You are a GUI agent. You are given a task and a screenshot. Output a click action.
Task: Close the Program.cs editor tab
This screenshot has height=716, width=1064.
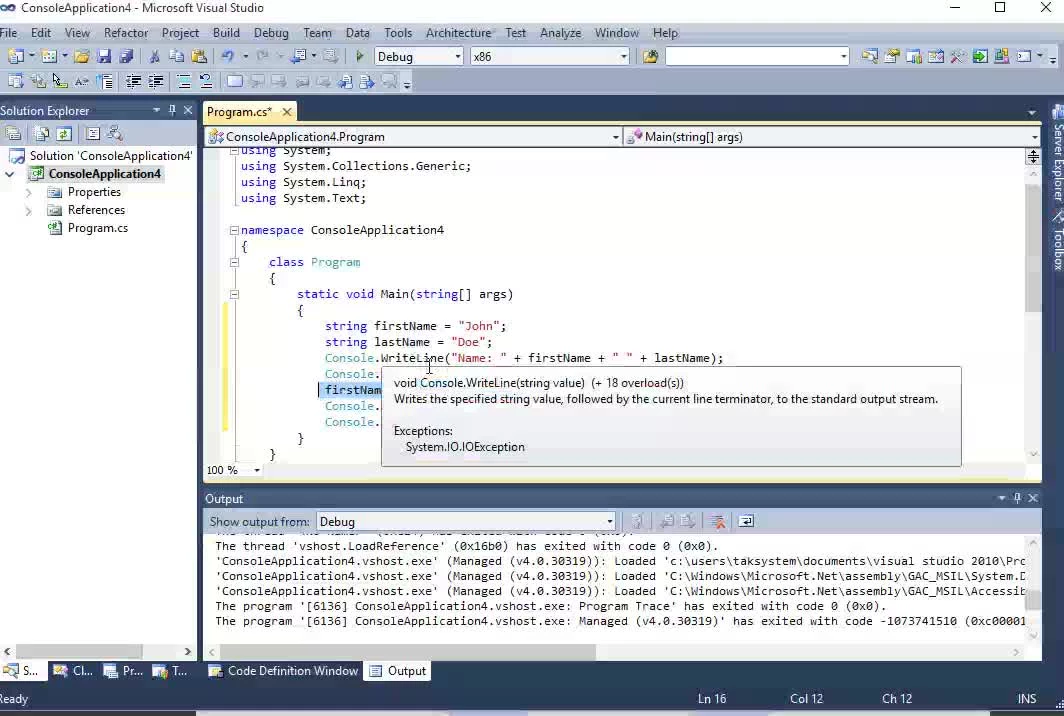(287, 112)
